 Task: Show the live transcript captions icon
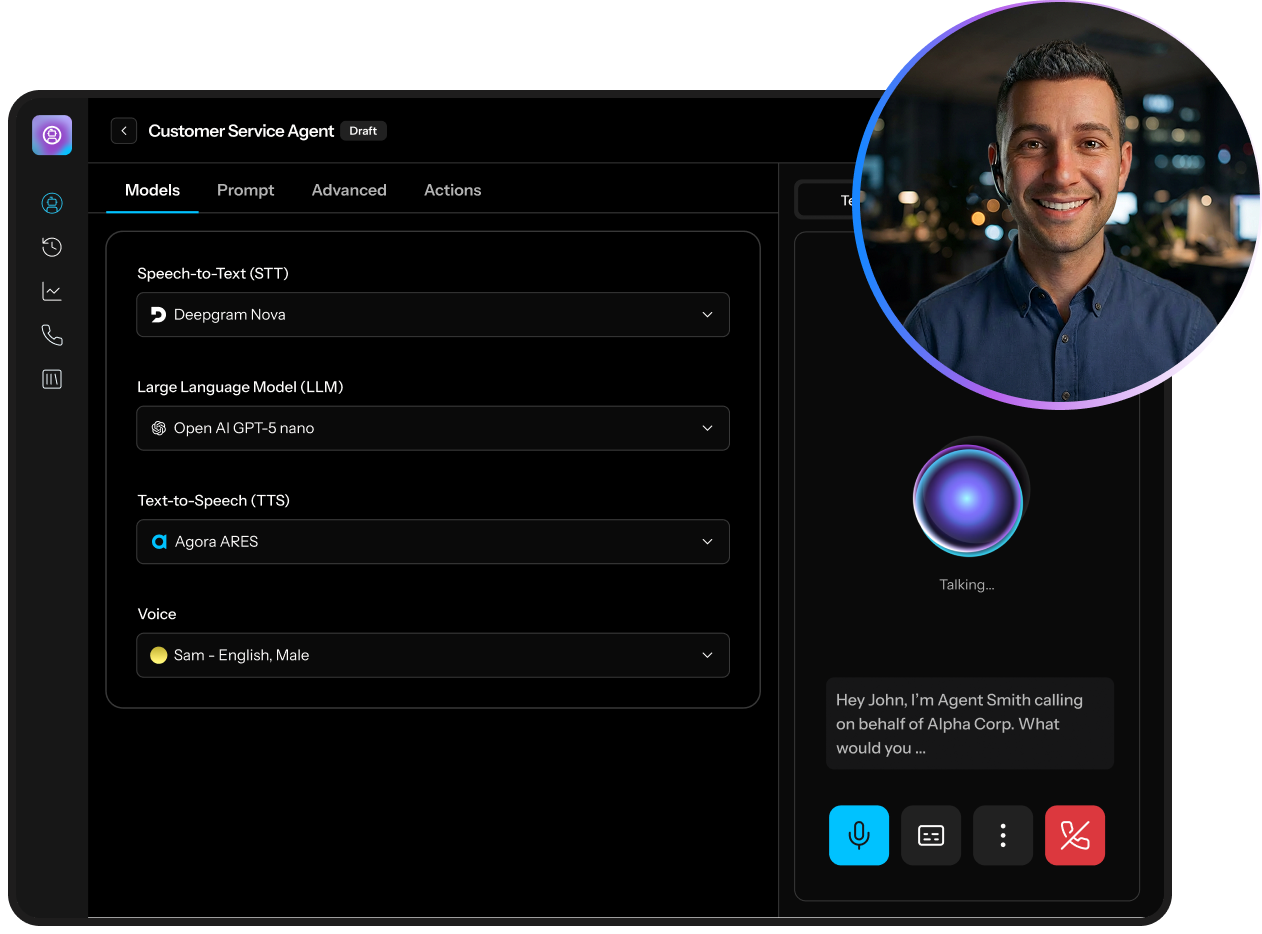[x=930, y=835]
